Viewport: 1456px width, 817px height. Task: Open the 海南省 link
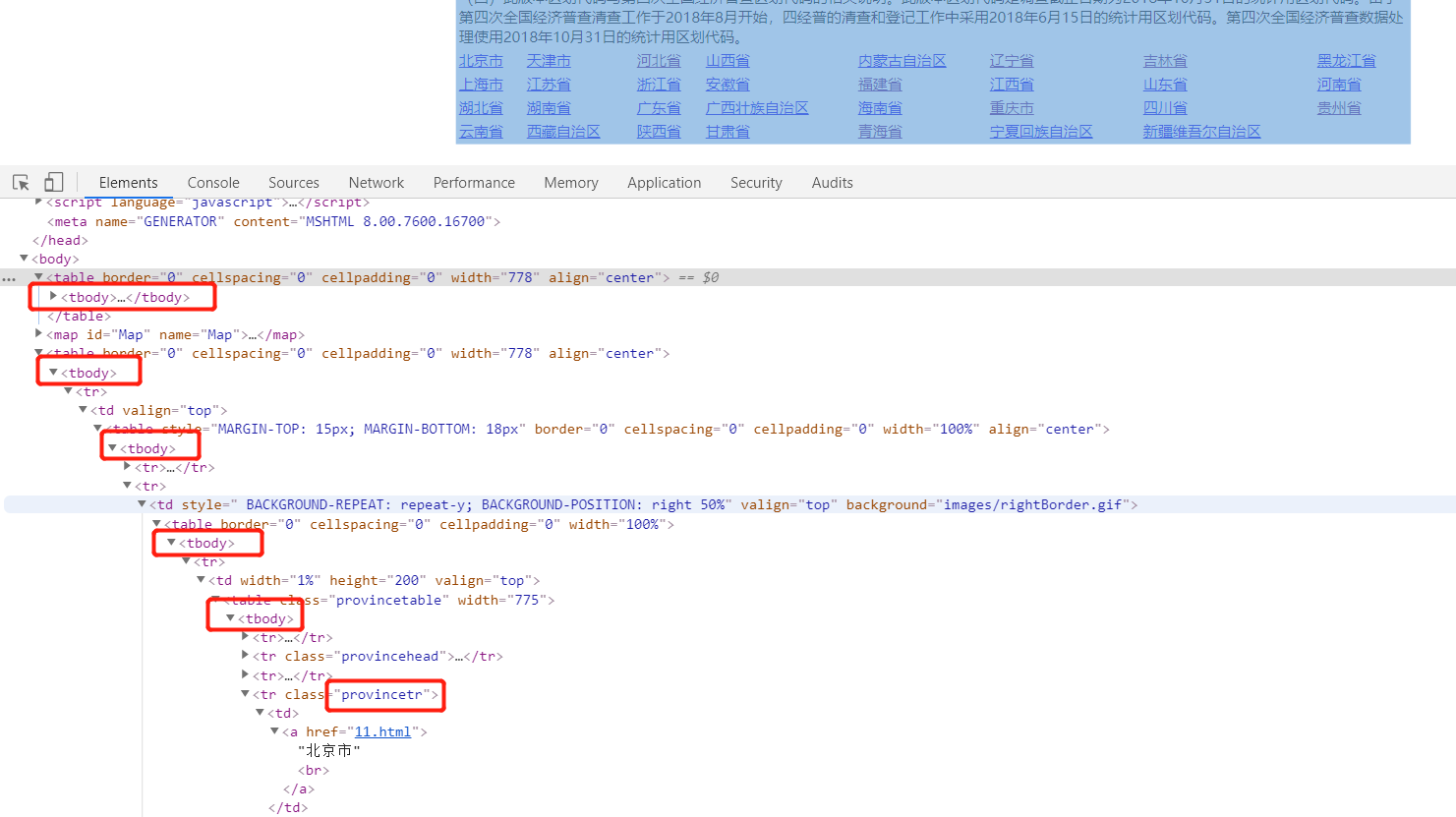(x=880, y=108)
